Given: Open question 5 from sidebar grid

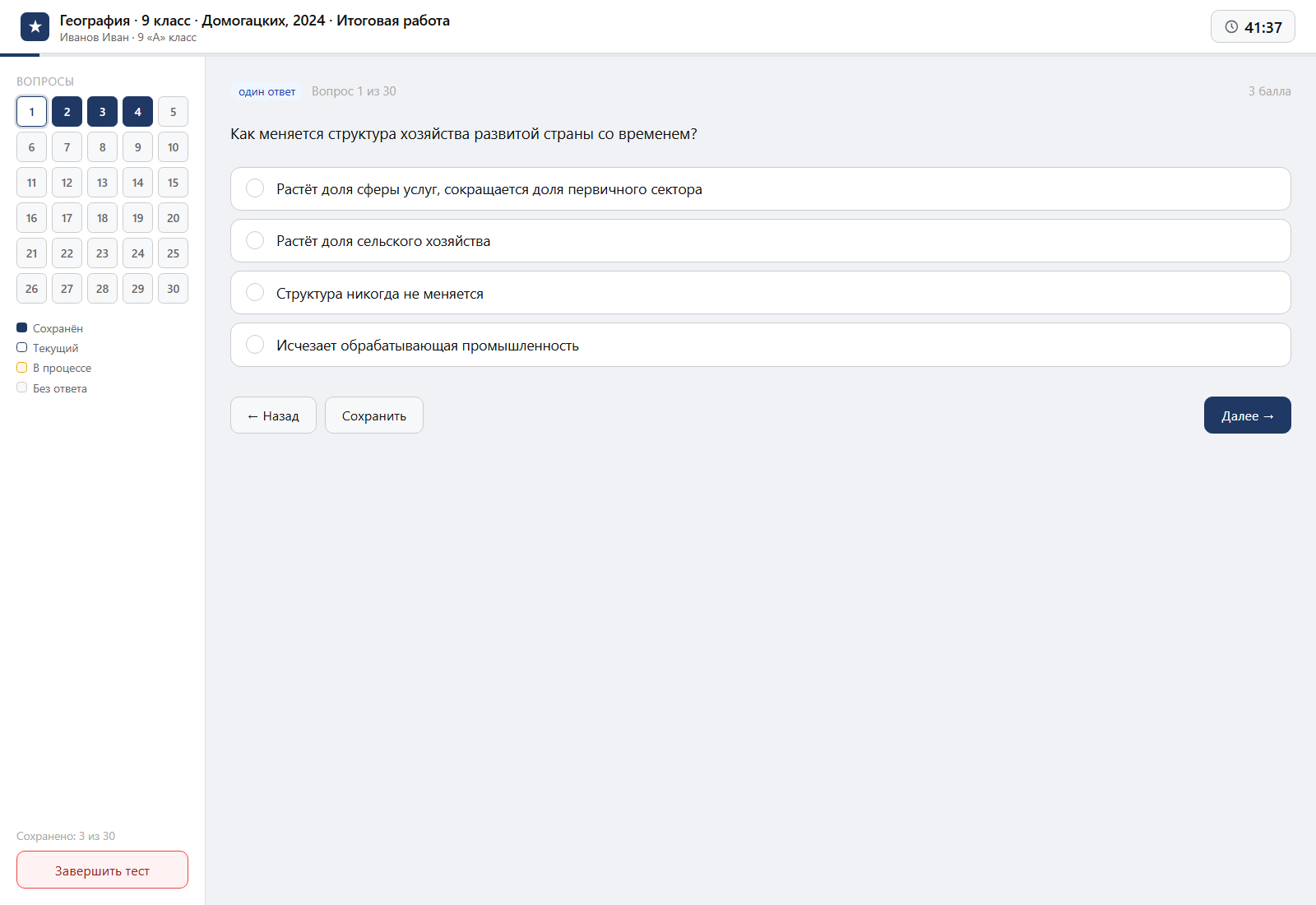Looking at the screenshot, I should (x=173, y=112).
